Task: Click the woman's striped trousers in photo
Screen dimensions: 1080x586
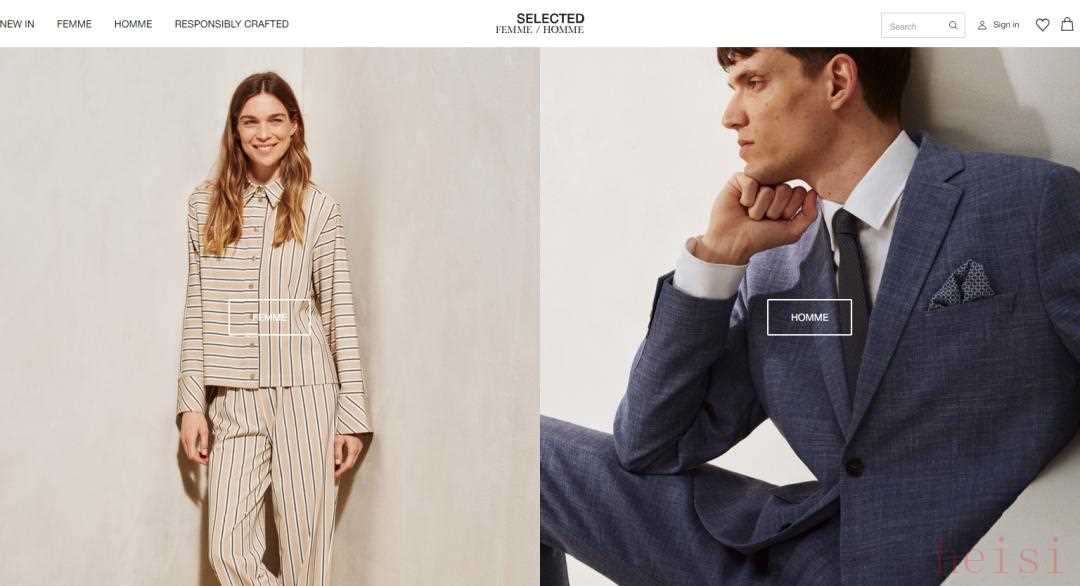Action: click(273, 482)
